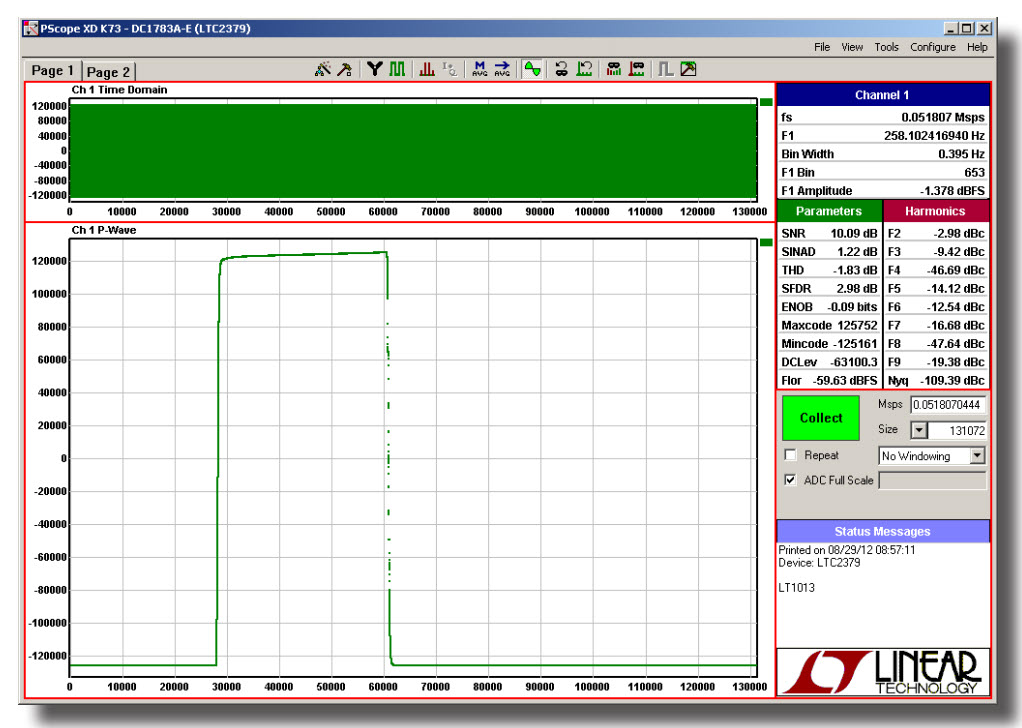1022x728 pixels.
Task: Click the green indicator beside P-Wave plot
Action: (766, 243)
